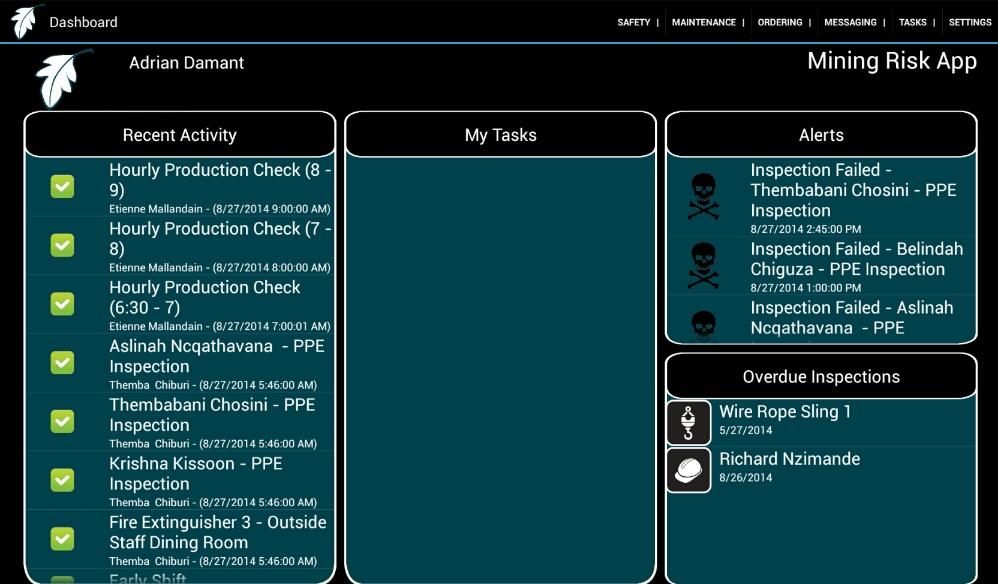
Task: Click the 5/27/2014 overdue date
Action: [x=745, y=430]
